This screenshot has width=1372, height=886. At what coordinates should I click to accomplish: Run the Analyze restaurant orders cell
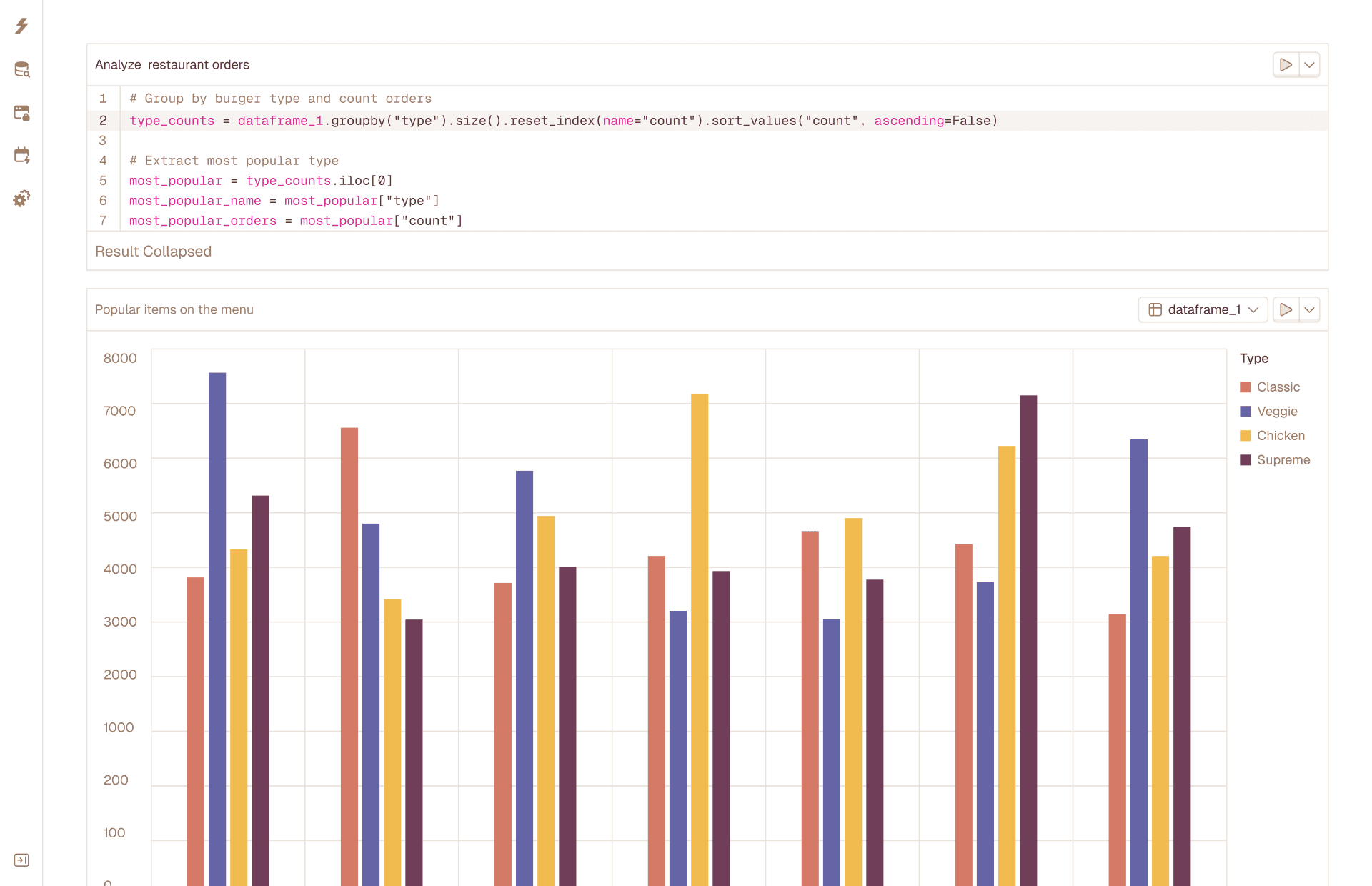(x=1286, y=64)
